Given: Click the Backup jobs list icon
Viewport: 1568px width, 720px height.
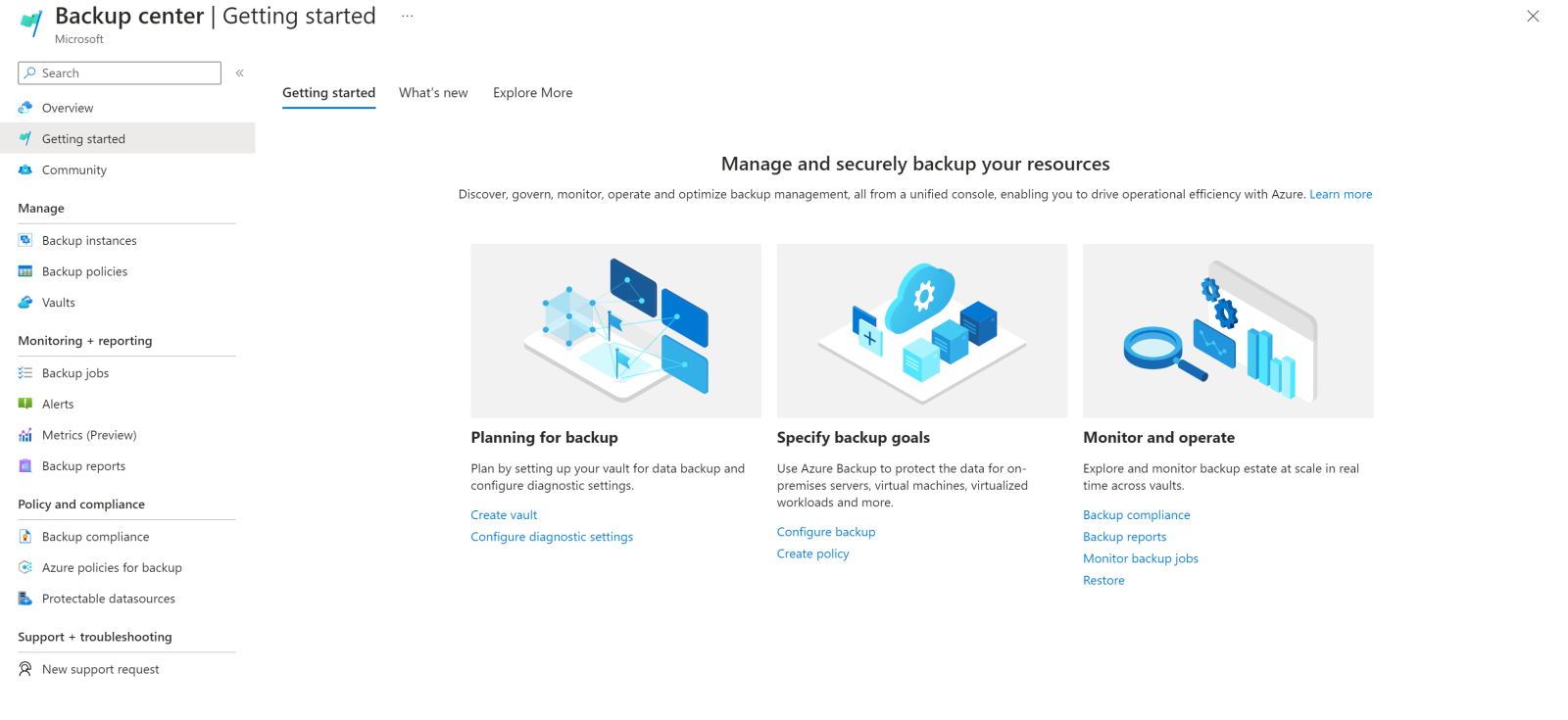Looking at the screenshot, I should 25,373.
